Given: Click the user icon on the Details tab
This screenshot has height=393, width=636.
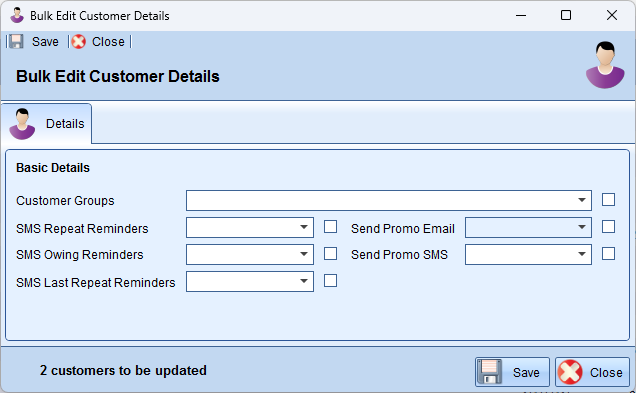Looking at the screenshot, I should click(22, 124).
